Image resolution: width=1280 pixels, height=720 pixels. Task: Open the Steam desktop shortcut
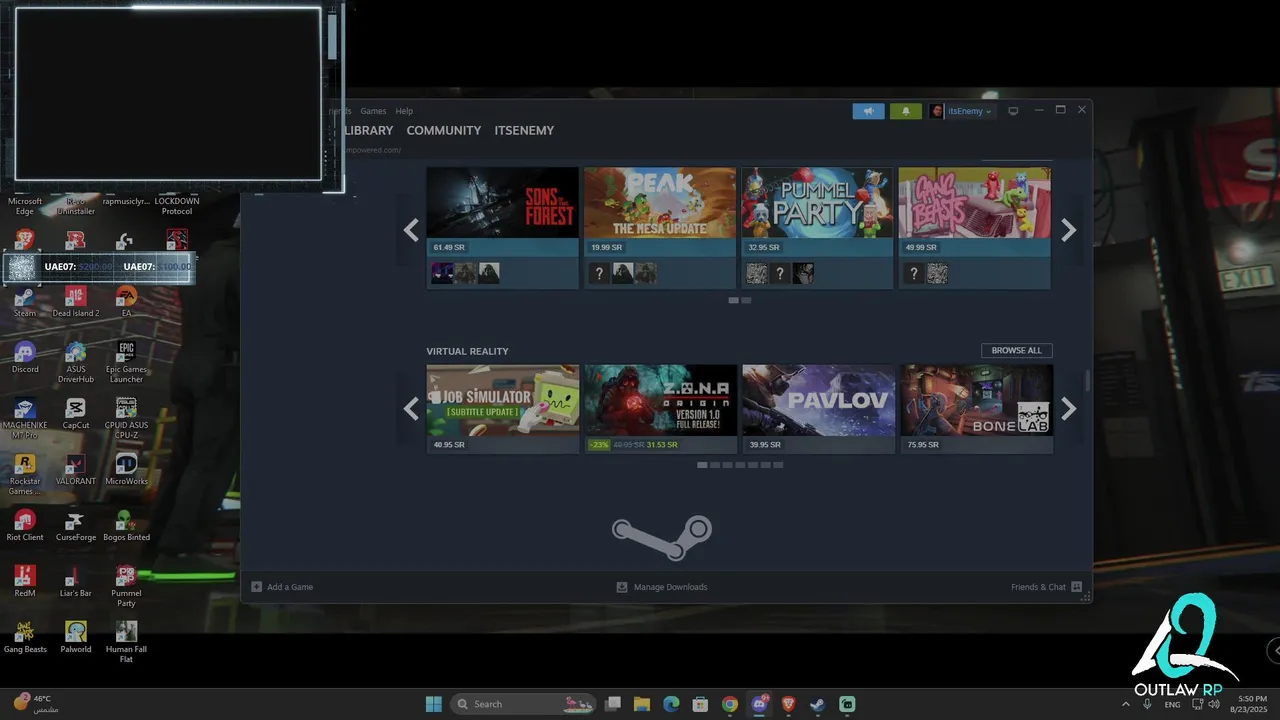[25, 301]
